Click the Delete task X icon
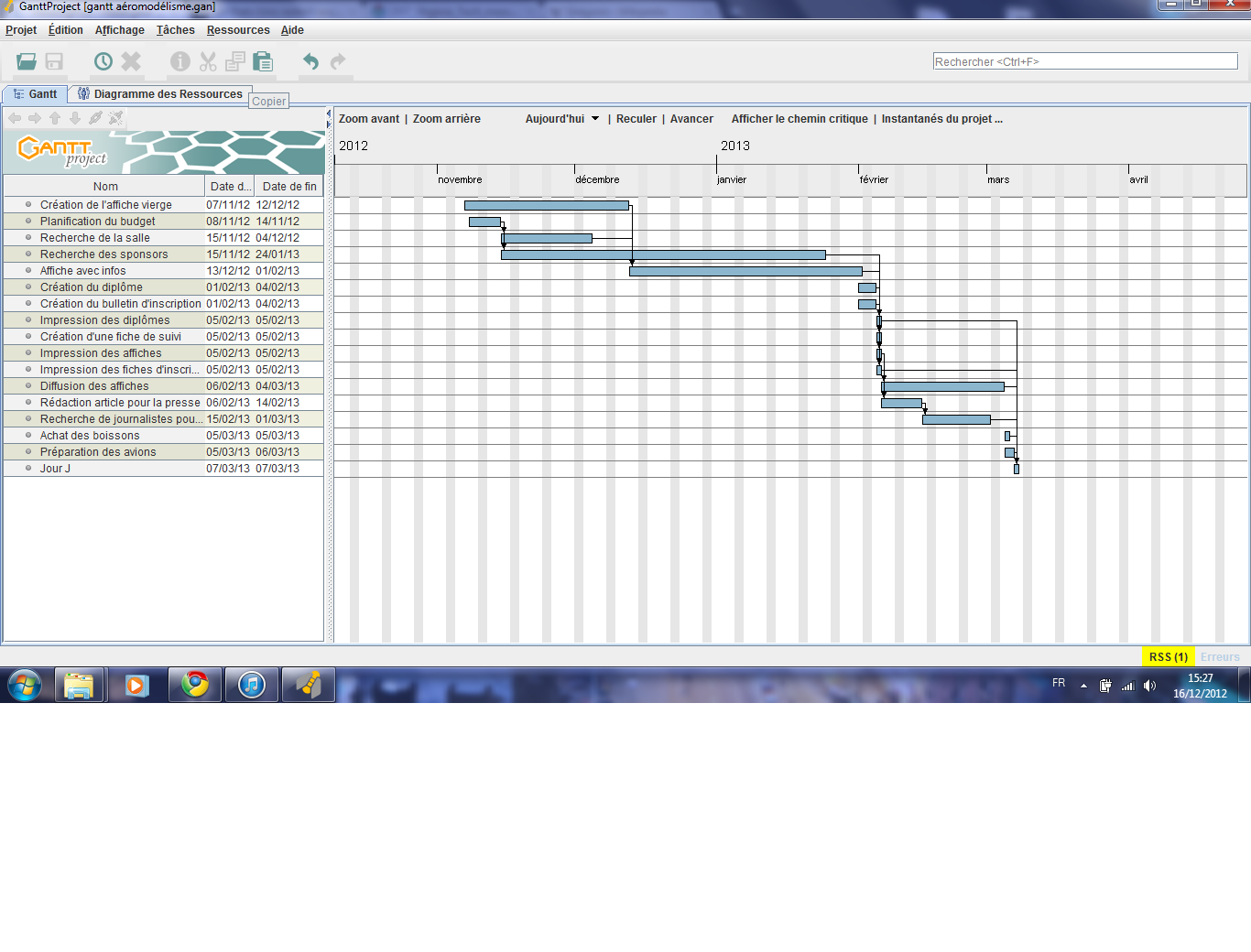 131,61
